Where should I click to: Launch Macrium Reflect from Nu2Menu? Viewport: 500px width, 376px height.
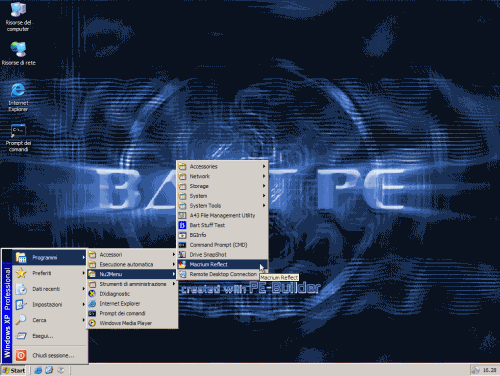tap(222, 264)
